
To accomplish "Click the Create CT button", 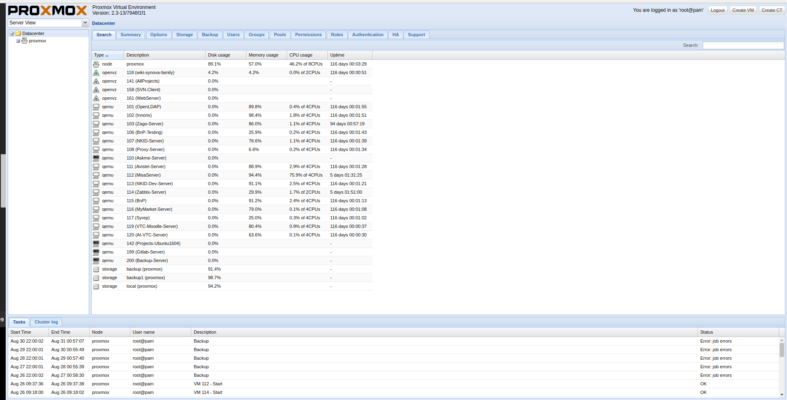I will [x=772, y=10].
